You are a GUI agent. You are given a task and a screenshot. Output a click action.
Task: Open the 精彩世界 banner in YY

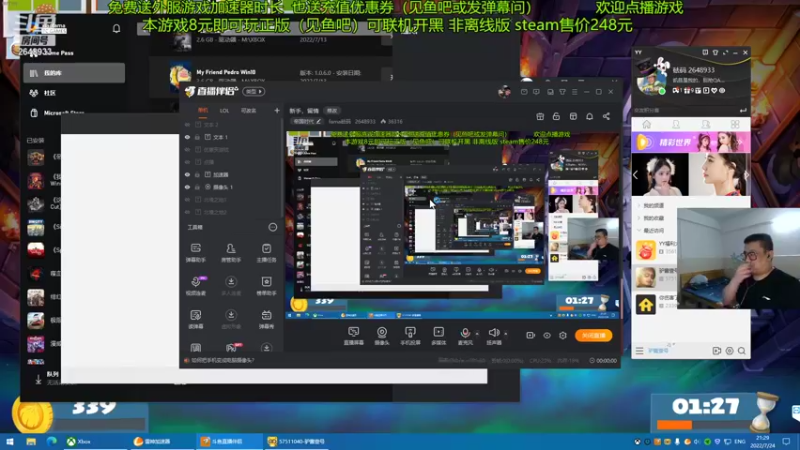[691, 142]
